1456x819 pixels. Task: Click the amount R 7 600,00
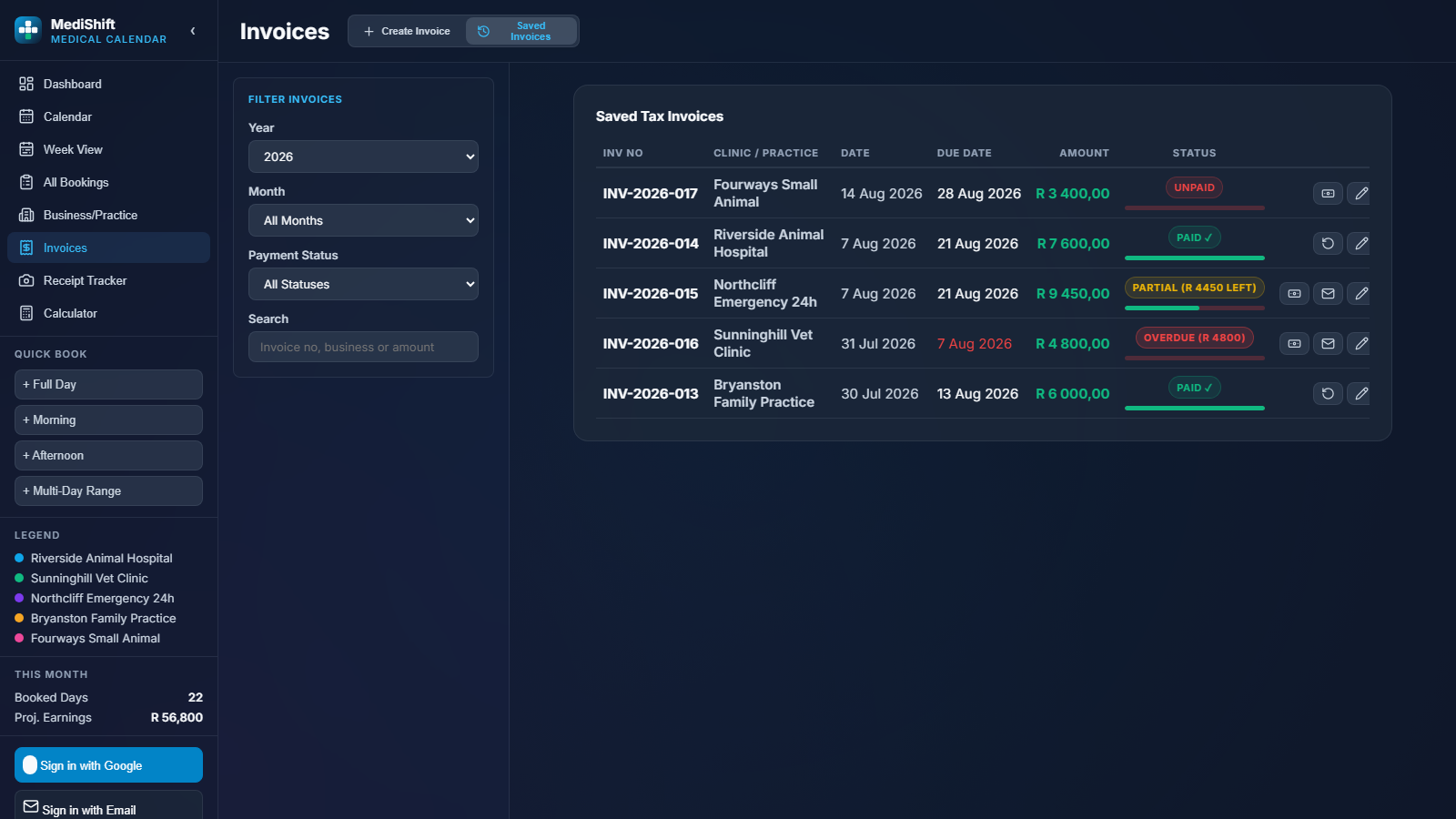pos(1073,243)
